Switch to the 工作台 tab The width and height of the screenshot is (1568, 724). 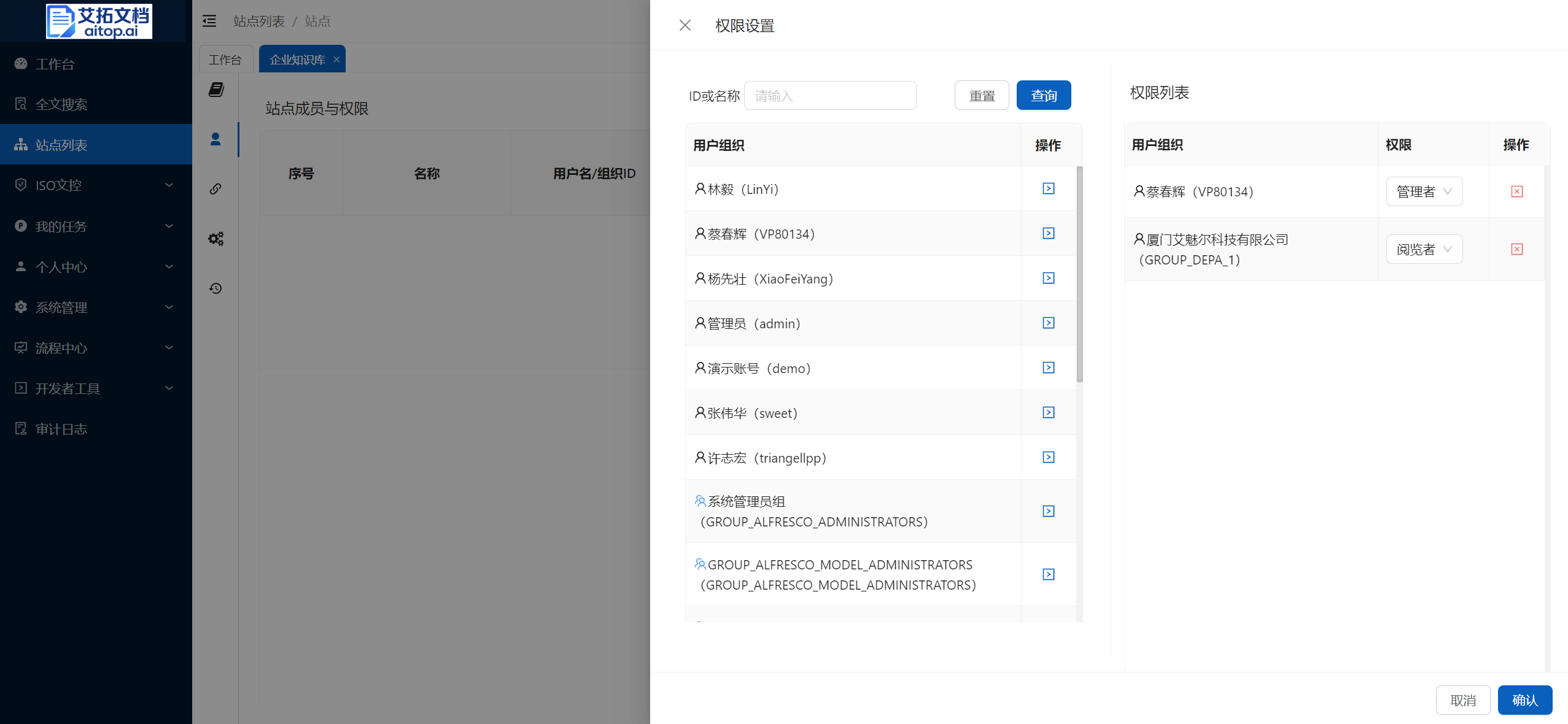(225, 60)
